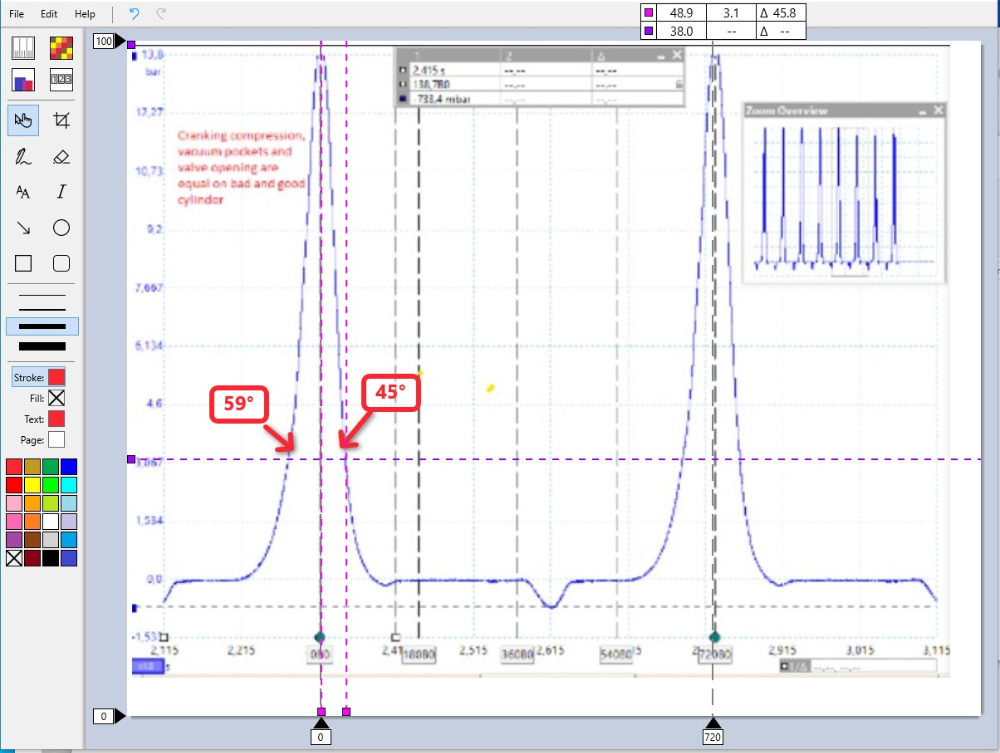1000x753 pixels.
Task: Select the Page color target box
Action: 56,439
